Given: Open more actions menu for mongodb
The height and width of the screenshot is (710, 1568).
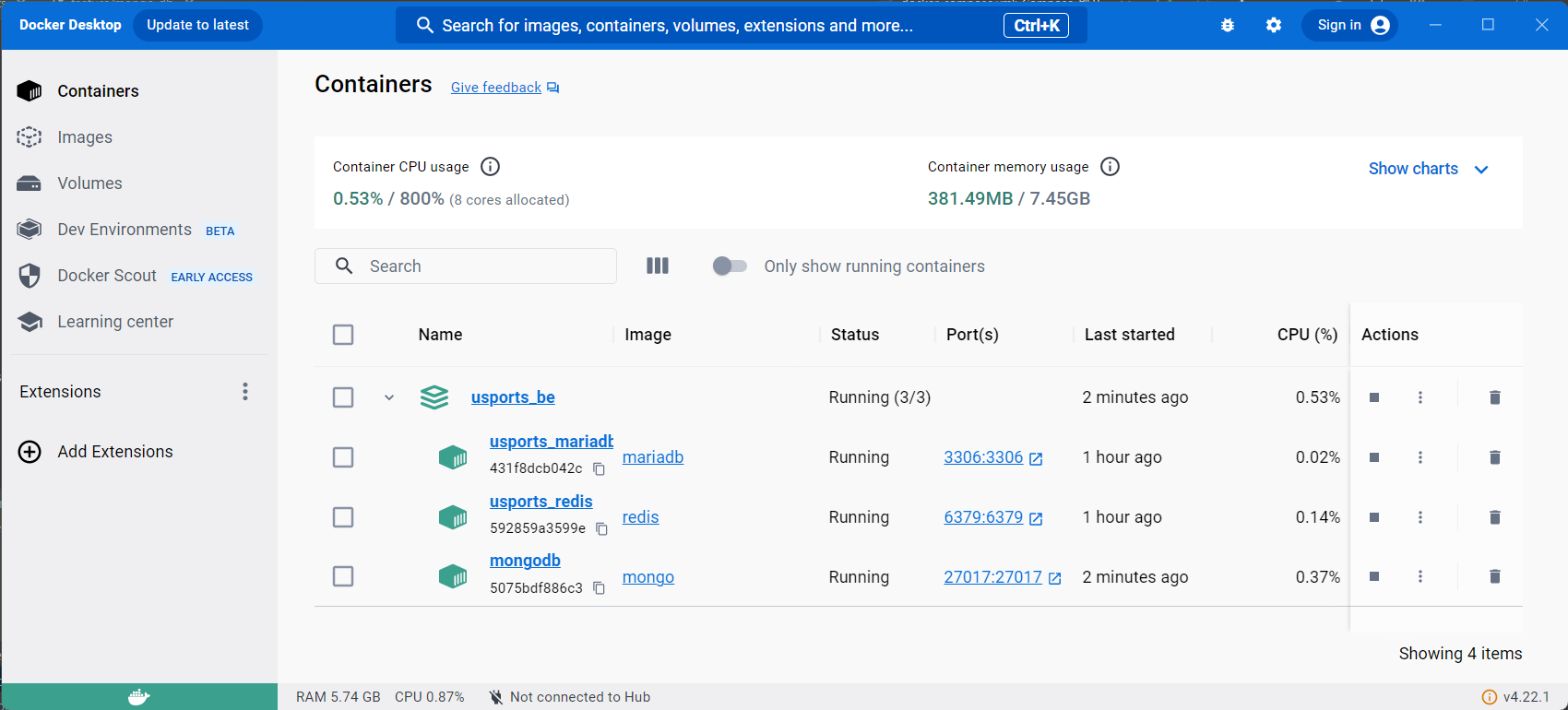Looking at the screenshot, I should click(1420, 576).
